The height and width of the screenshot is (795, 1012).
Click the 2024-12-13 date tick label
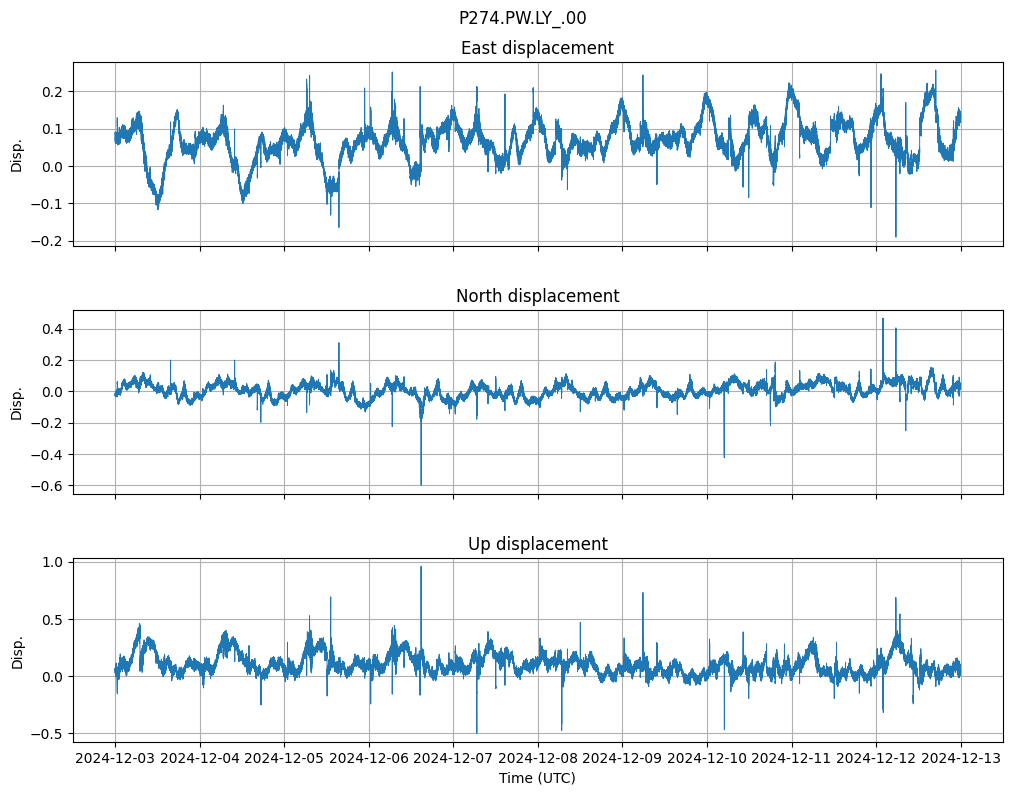pos(962,759)
